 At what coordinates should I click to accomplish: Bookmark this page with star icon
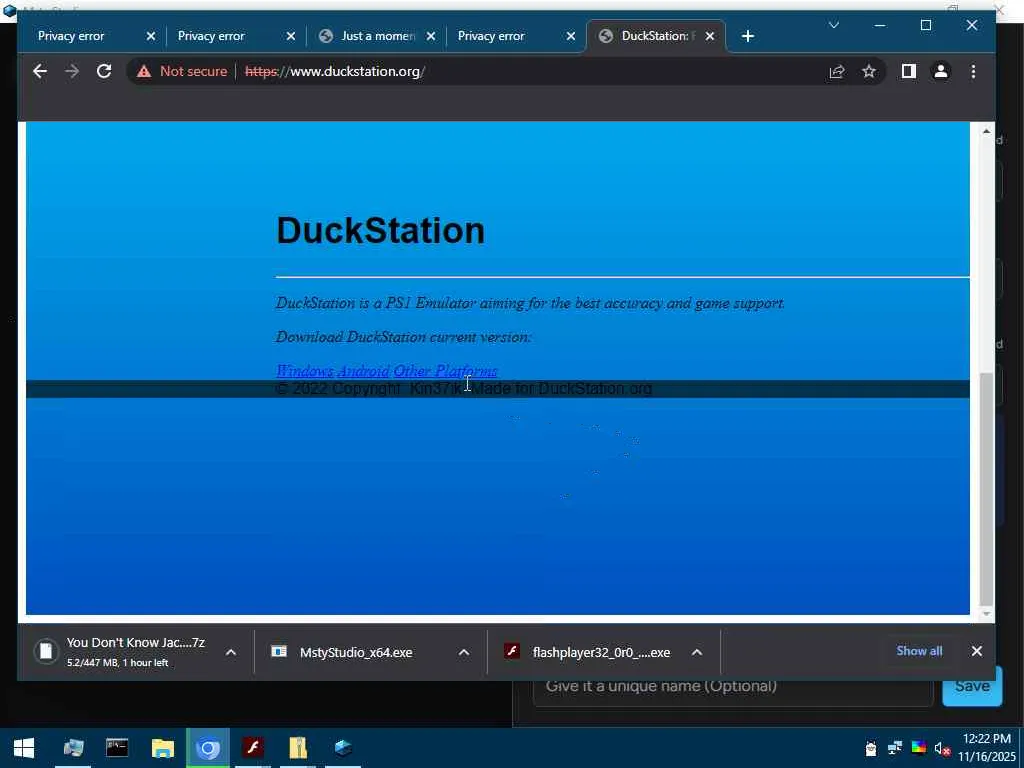tap(869, 71)
